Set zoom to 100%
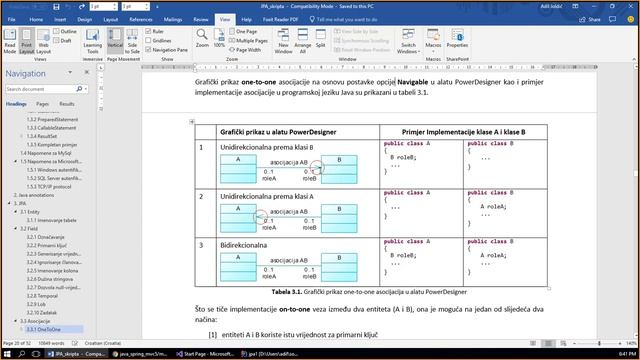Screen dimensions: 640x360 [x=219, y=38]
